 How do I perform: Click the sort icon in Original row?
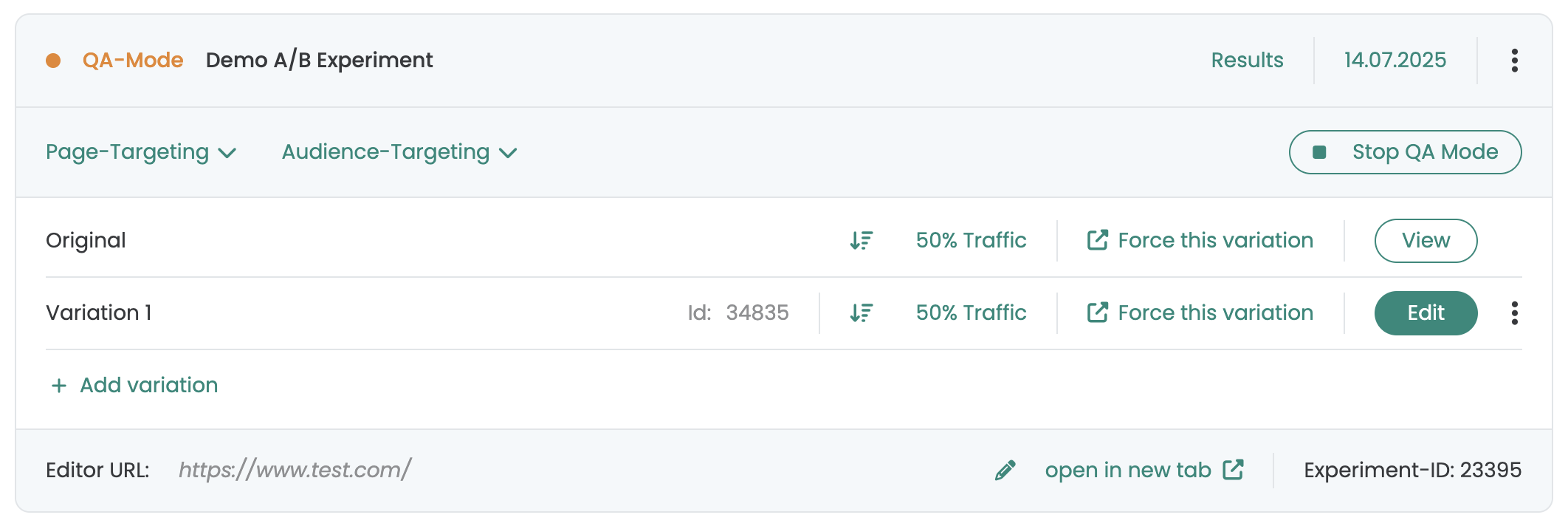862,241
